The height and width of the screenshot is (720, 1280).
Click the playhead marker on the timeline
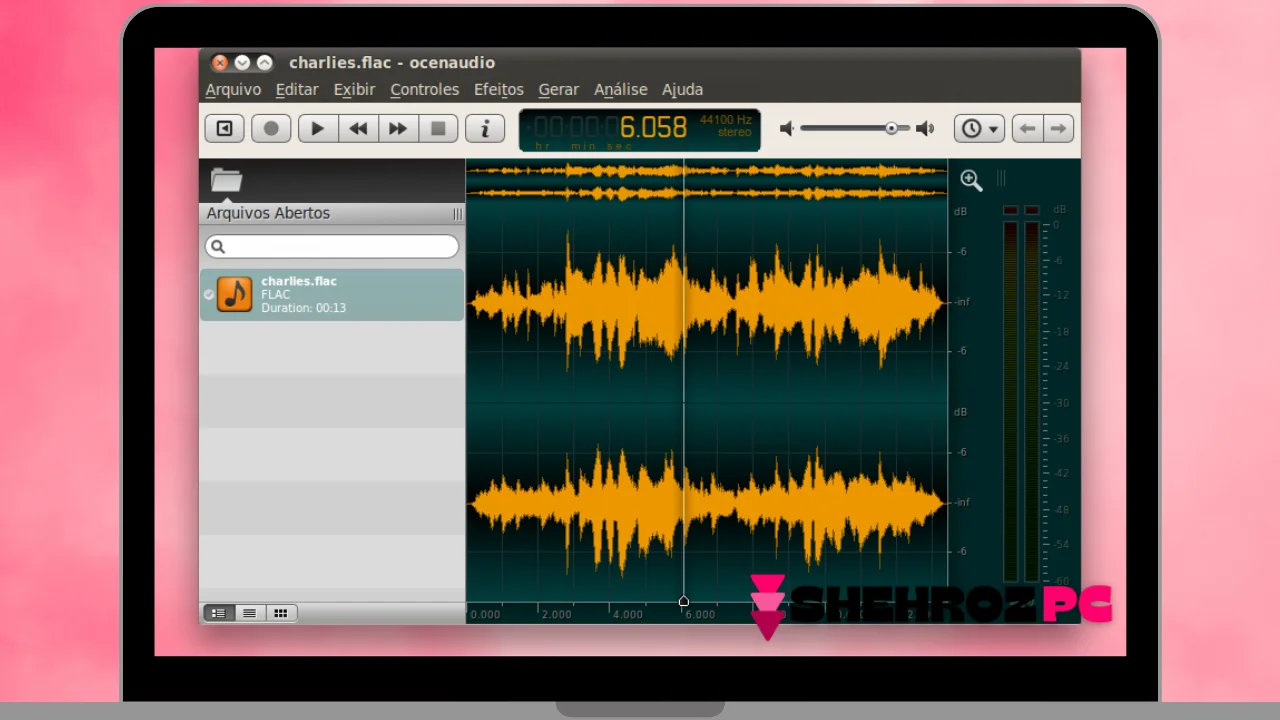(684, 602)
